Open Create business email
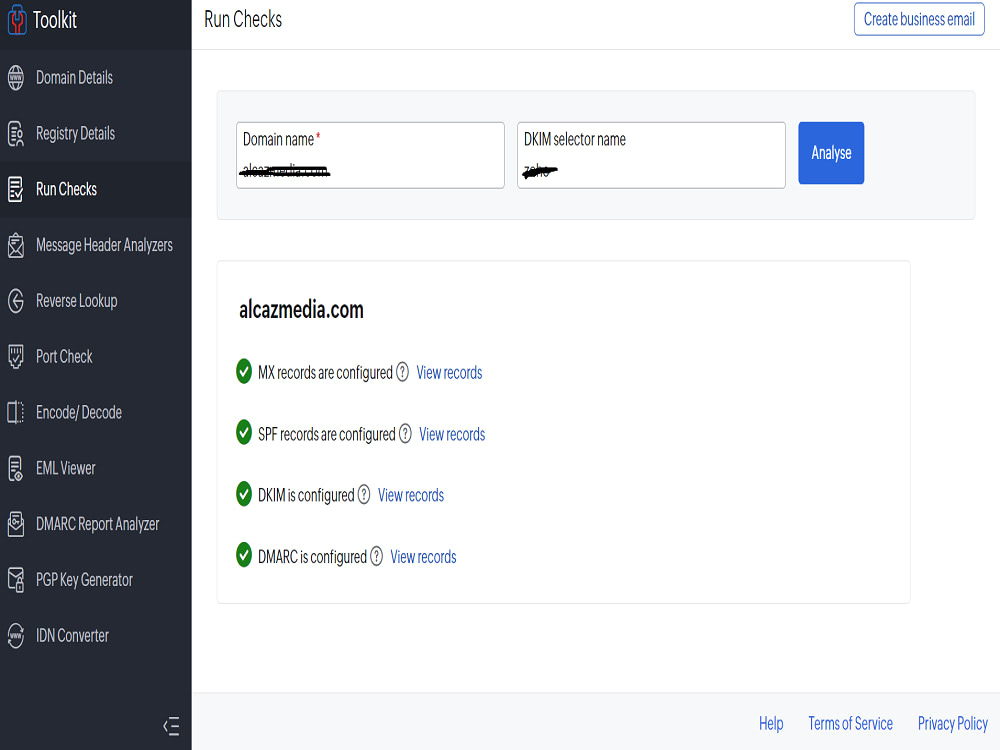Viewport: 1000px width, 750px height. click(918, 19)
